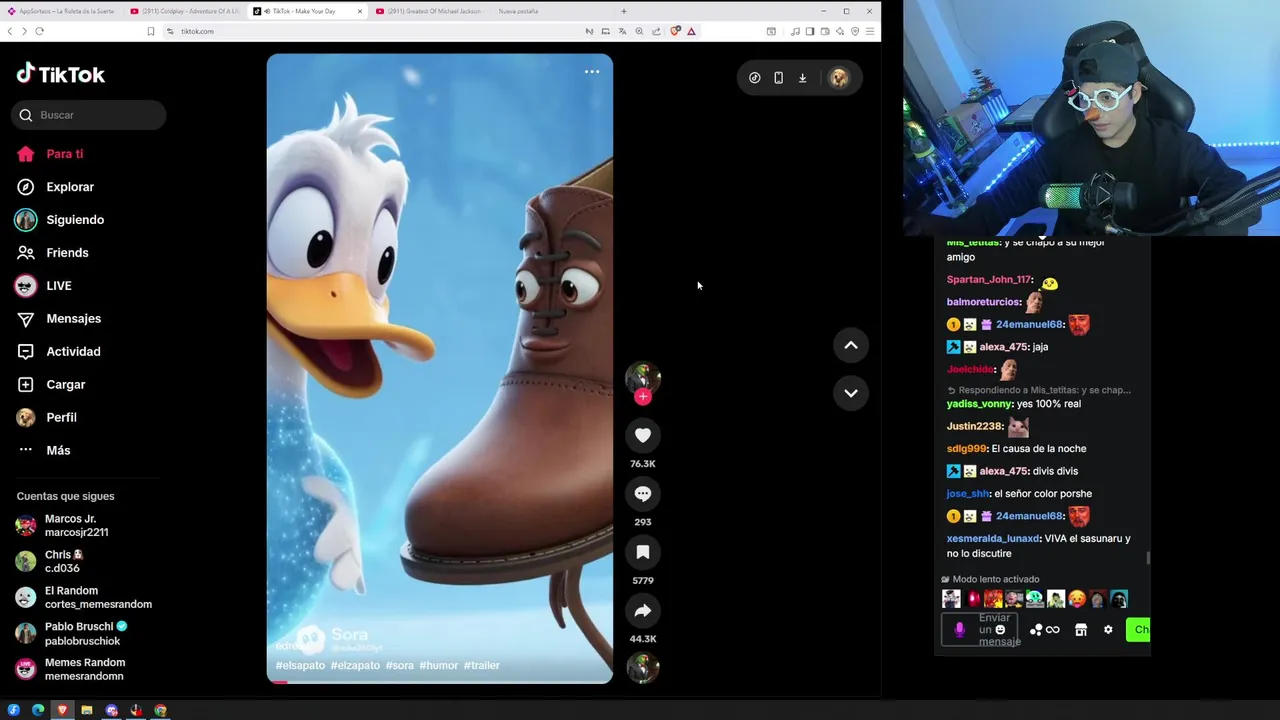Viewport: 1280px width, 720px height.
Task: Bookmark the video to favorites
Action: click(643, 552)
